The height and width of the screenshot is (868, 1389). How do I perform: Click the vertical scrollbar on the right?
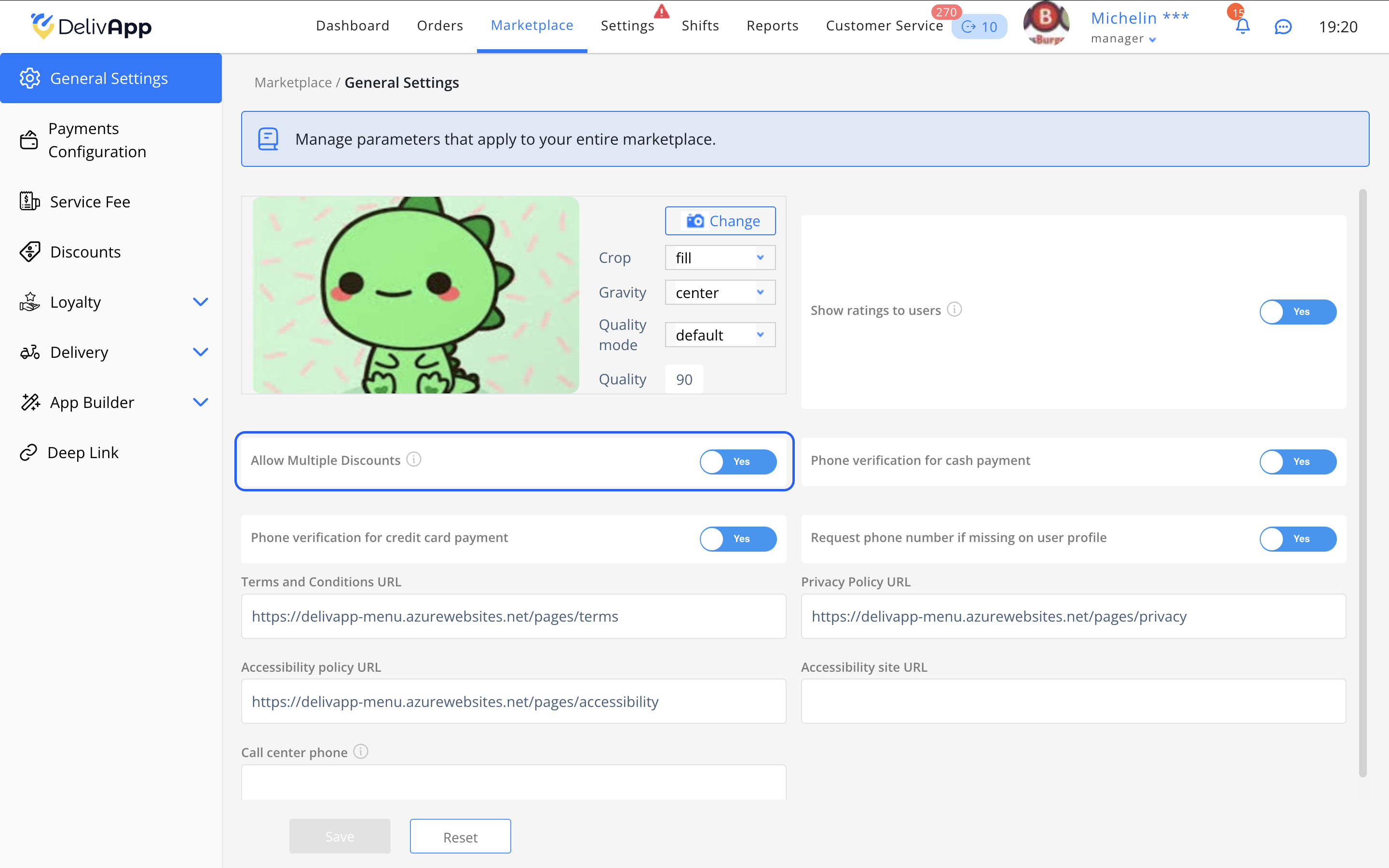pos(1362,482)
